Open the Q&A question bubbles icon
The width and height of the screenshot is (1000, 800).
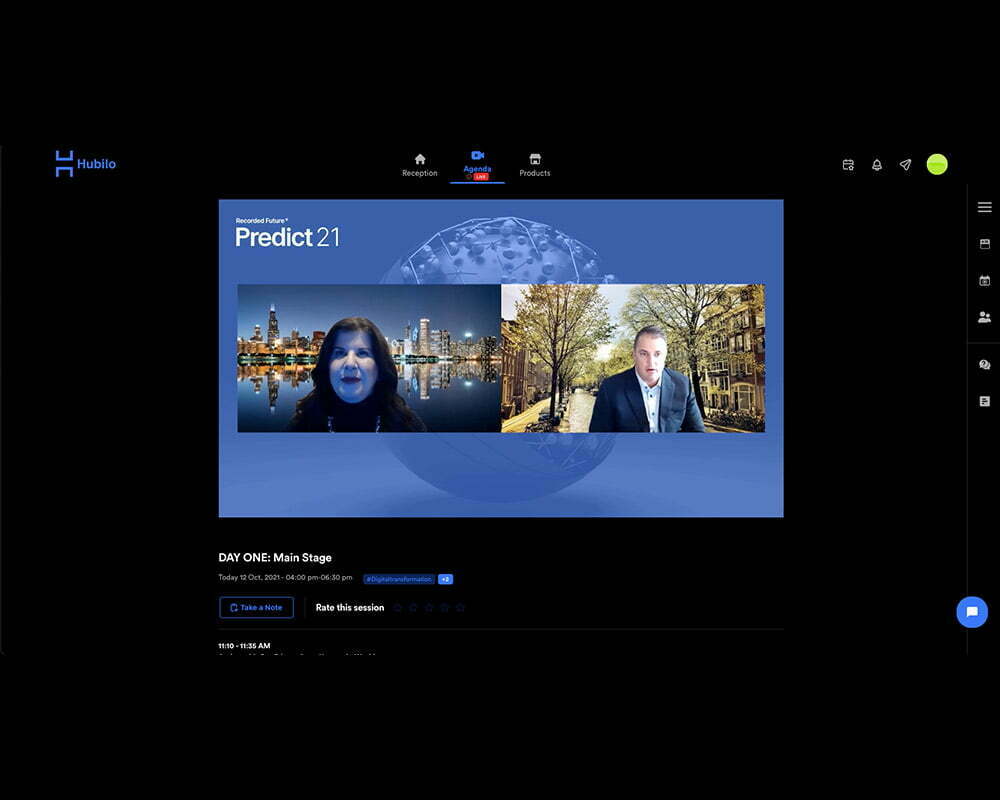985,364
